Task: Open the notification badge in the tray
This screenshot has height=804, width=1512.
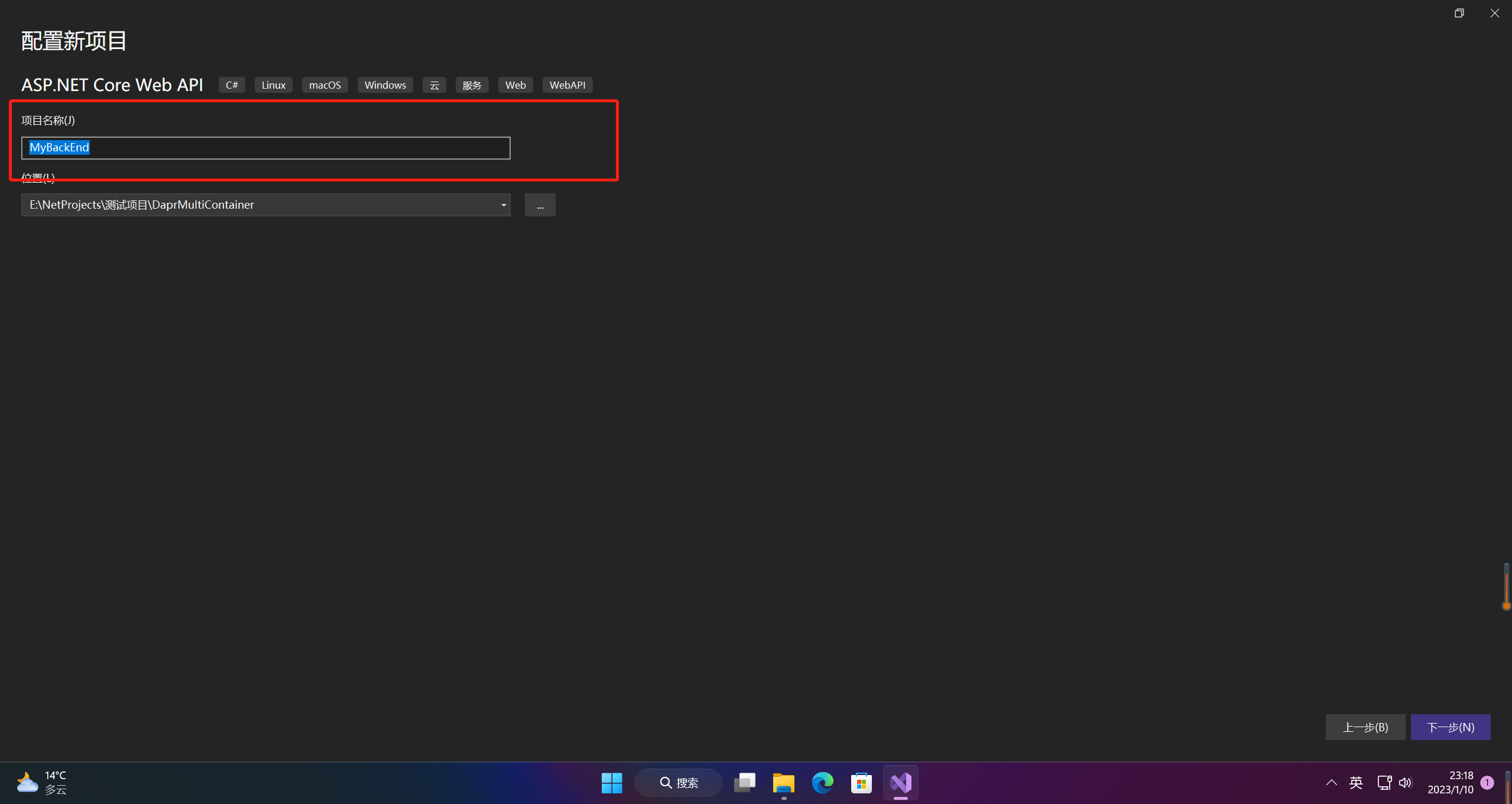Action: 1488,783
